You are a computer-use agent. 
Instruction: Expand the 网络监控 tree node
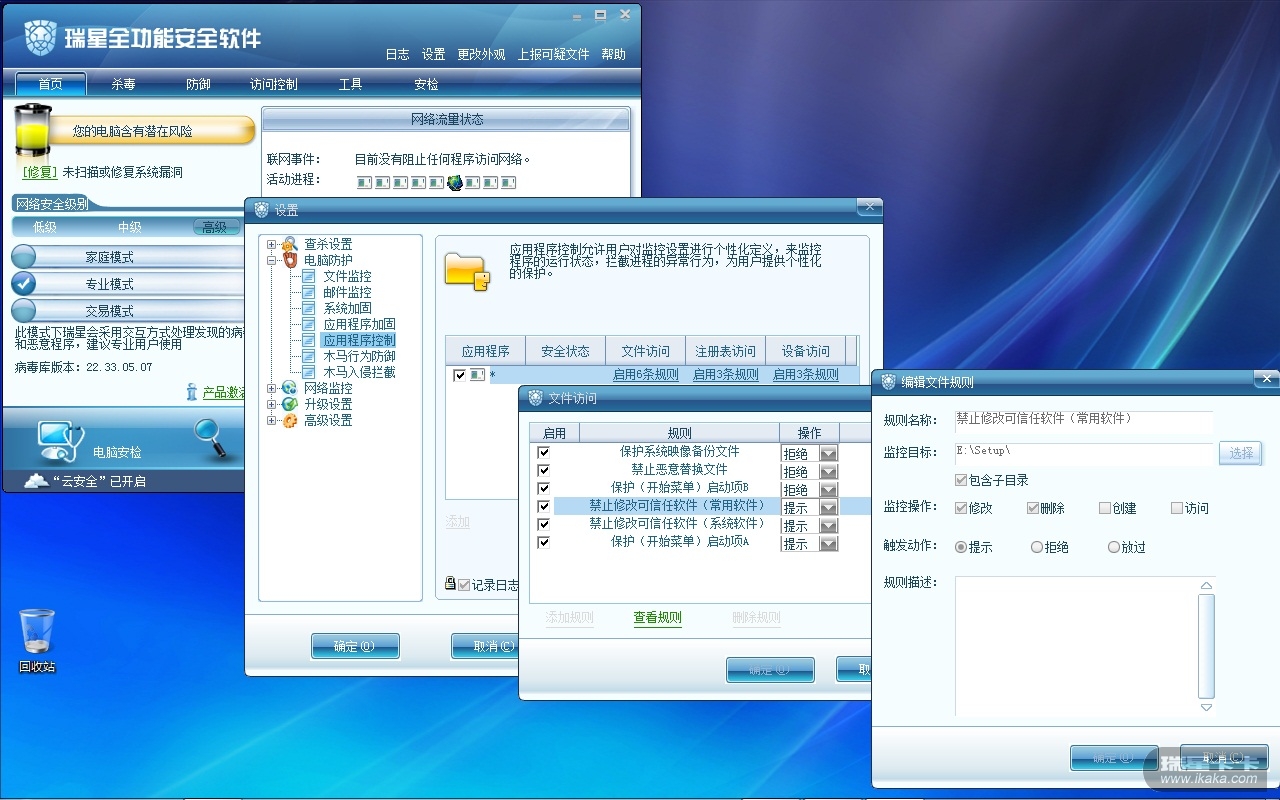click(272, 388)
